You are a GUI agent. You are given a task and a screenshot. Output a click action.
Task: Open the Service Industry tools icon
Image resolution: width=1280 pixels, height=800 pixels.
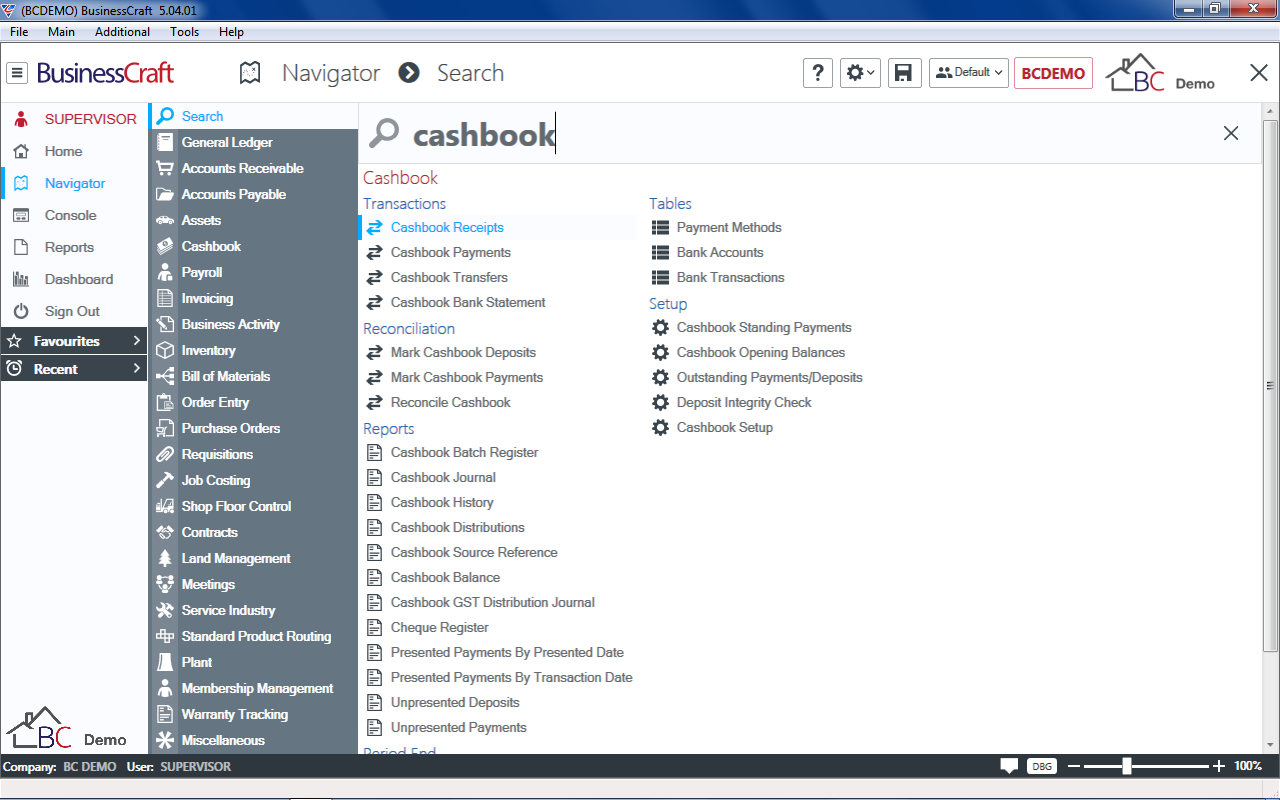coord(165,610)
